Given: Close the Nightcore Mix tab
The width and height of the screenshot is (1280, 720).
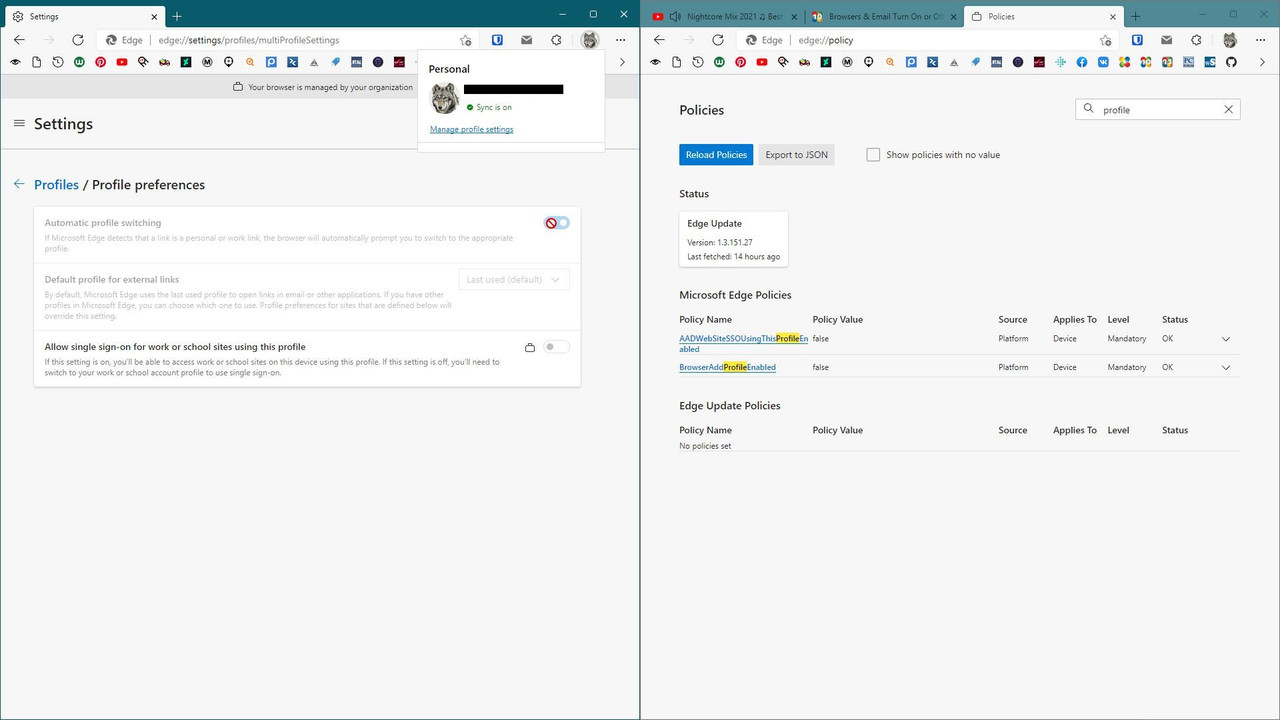Looking at the screenshot, I should coord(794,16).
